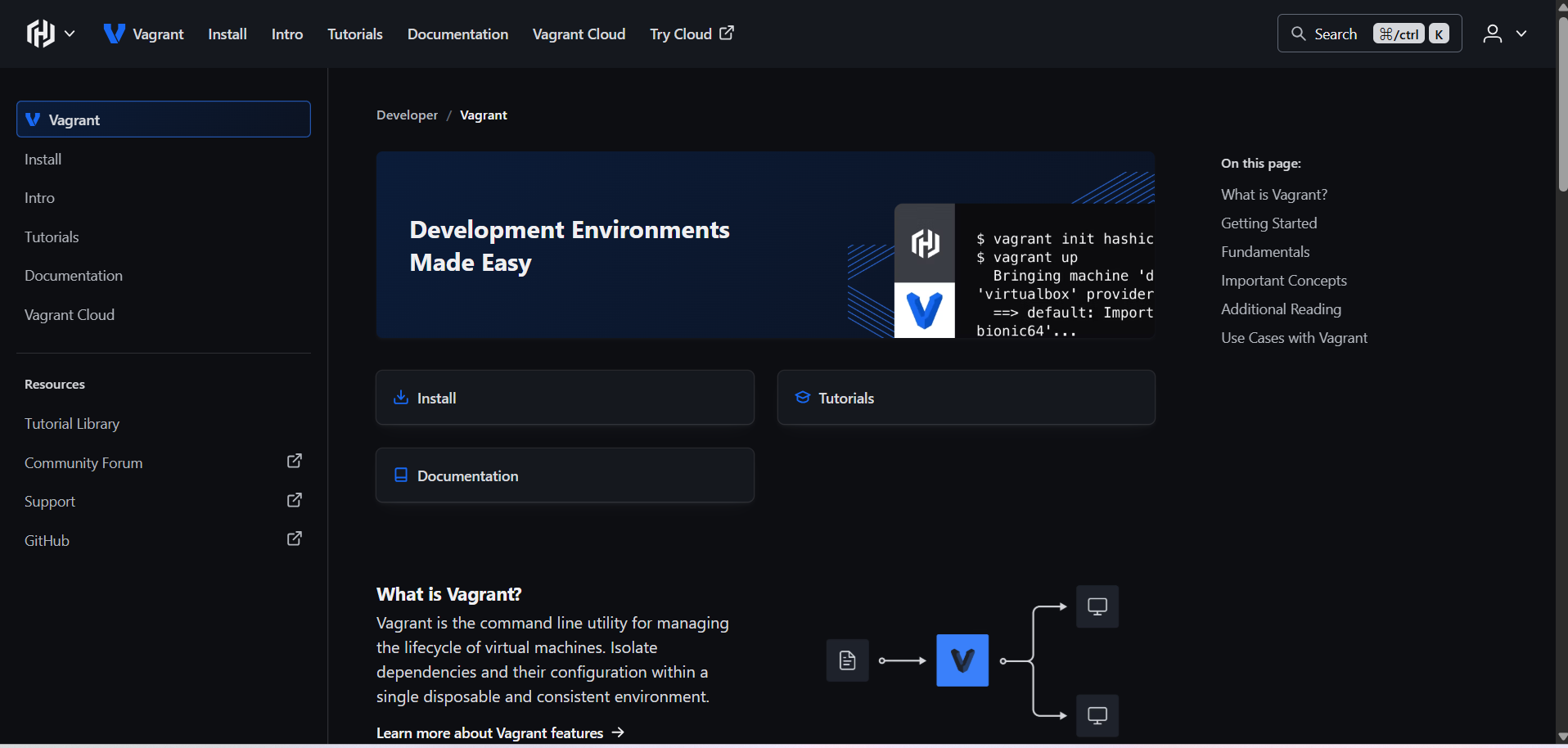
Task: Expand the user account dropdown chevron
Action: pos(1521,34)
